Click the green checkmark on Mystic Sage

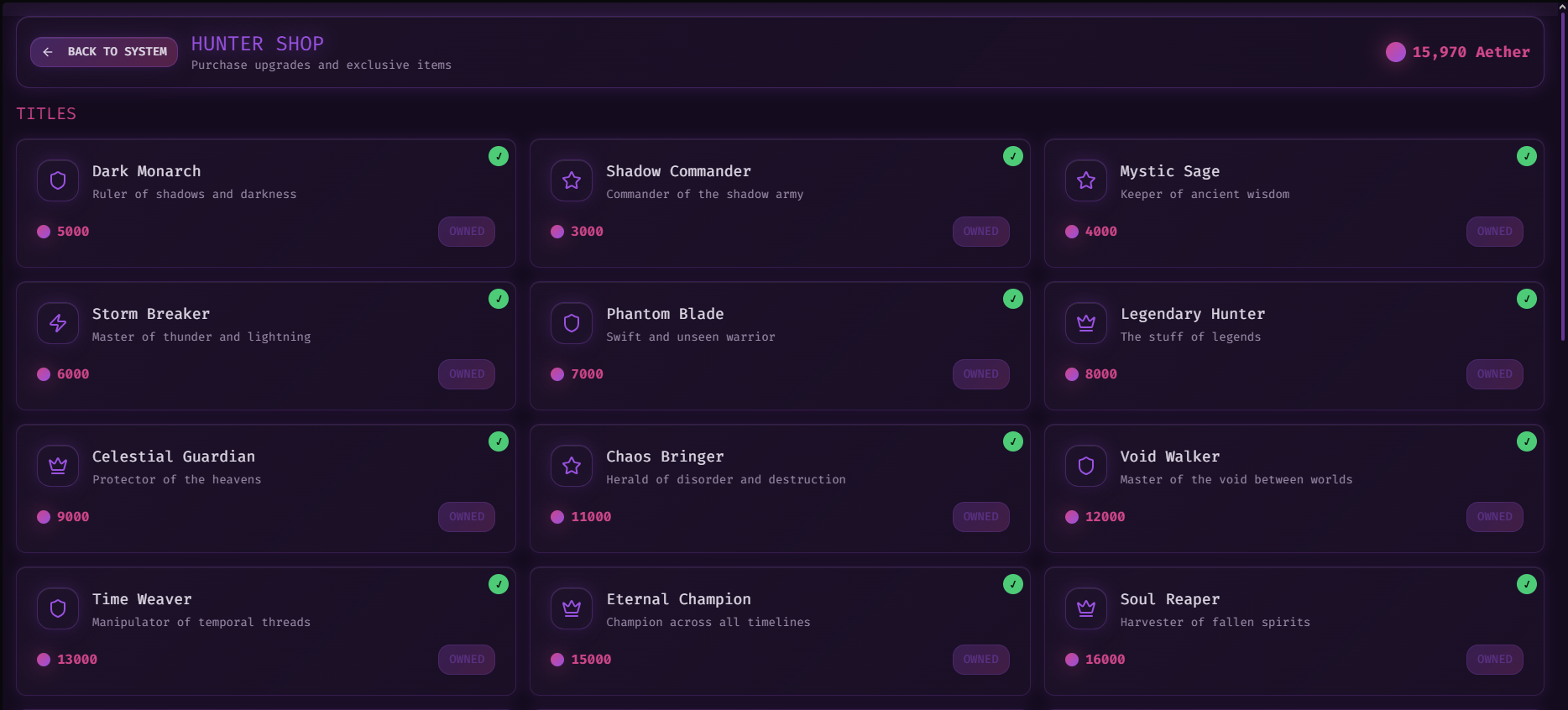pos(1527,156)
